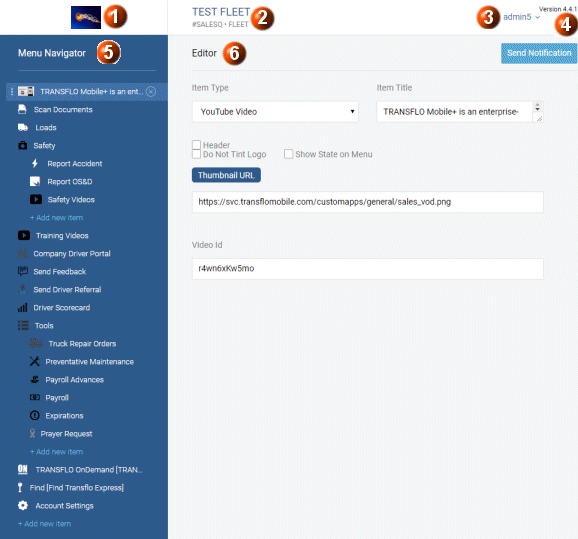Click the Expirations alert icon

click(x=35, y=415)
